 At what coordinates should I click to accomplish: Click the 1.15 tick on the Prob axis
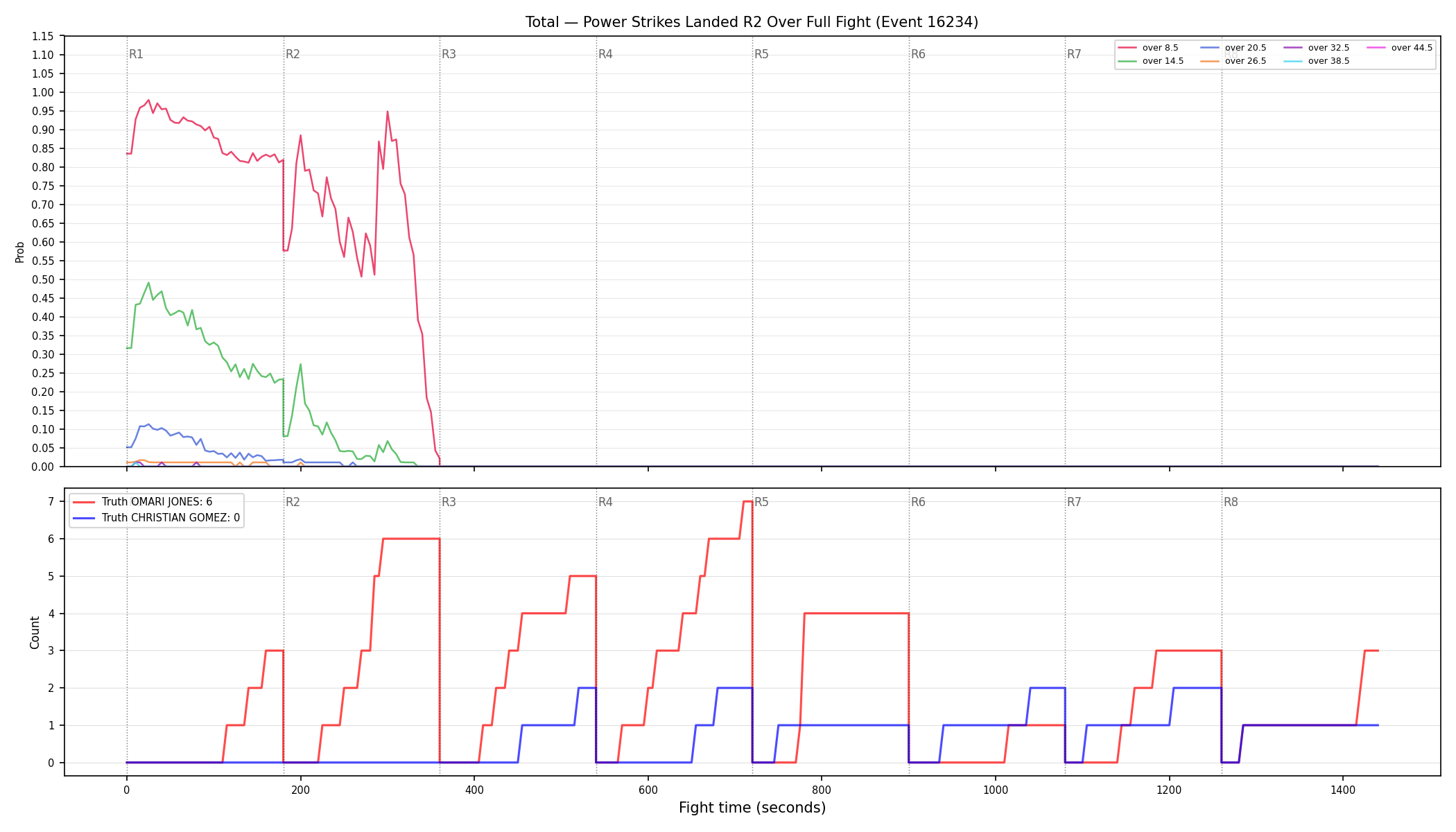[x=42, y=36]
